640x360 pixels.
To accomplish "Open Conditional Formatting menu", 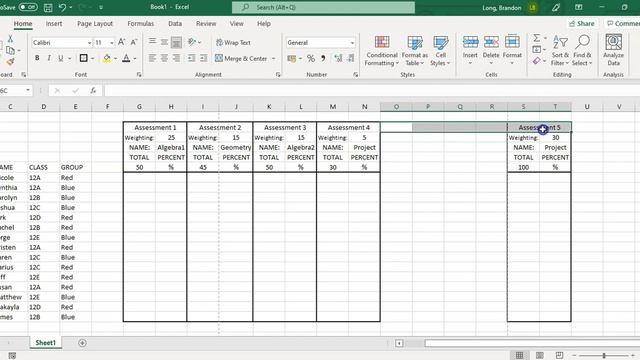I will tap(382, 51).
